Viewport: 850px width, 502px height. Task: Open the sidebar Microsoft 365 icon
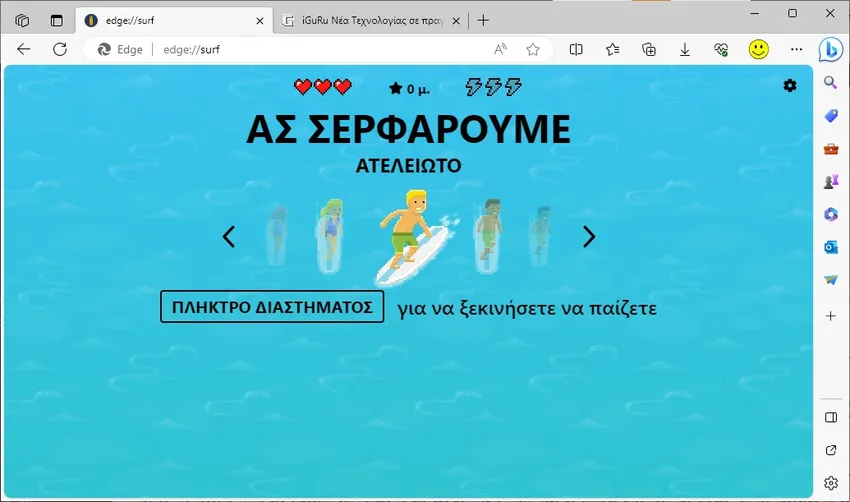(830, 214)
